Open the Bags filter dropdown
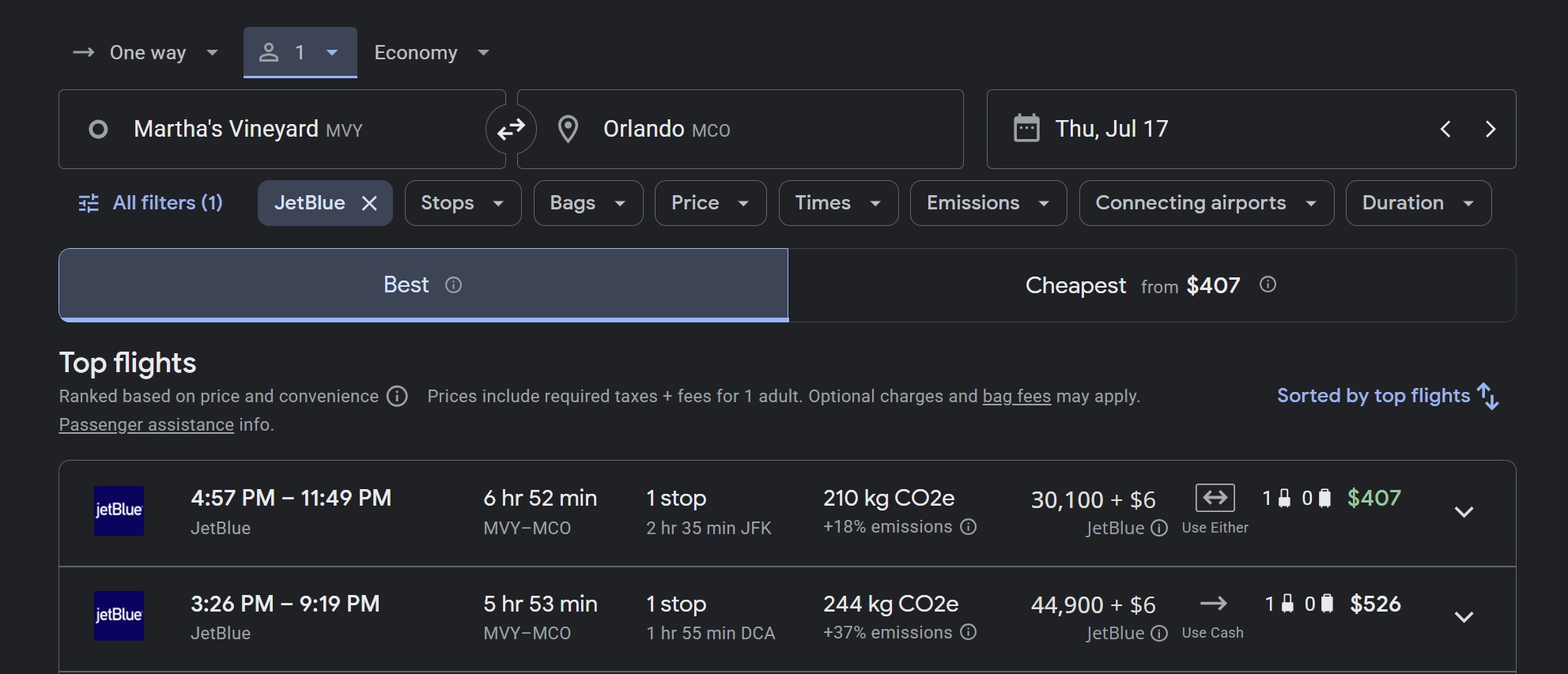 588,203
